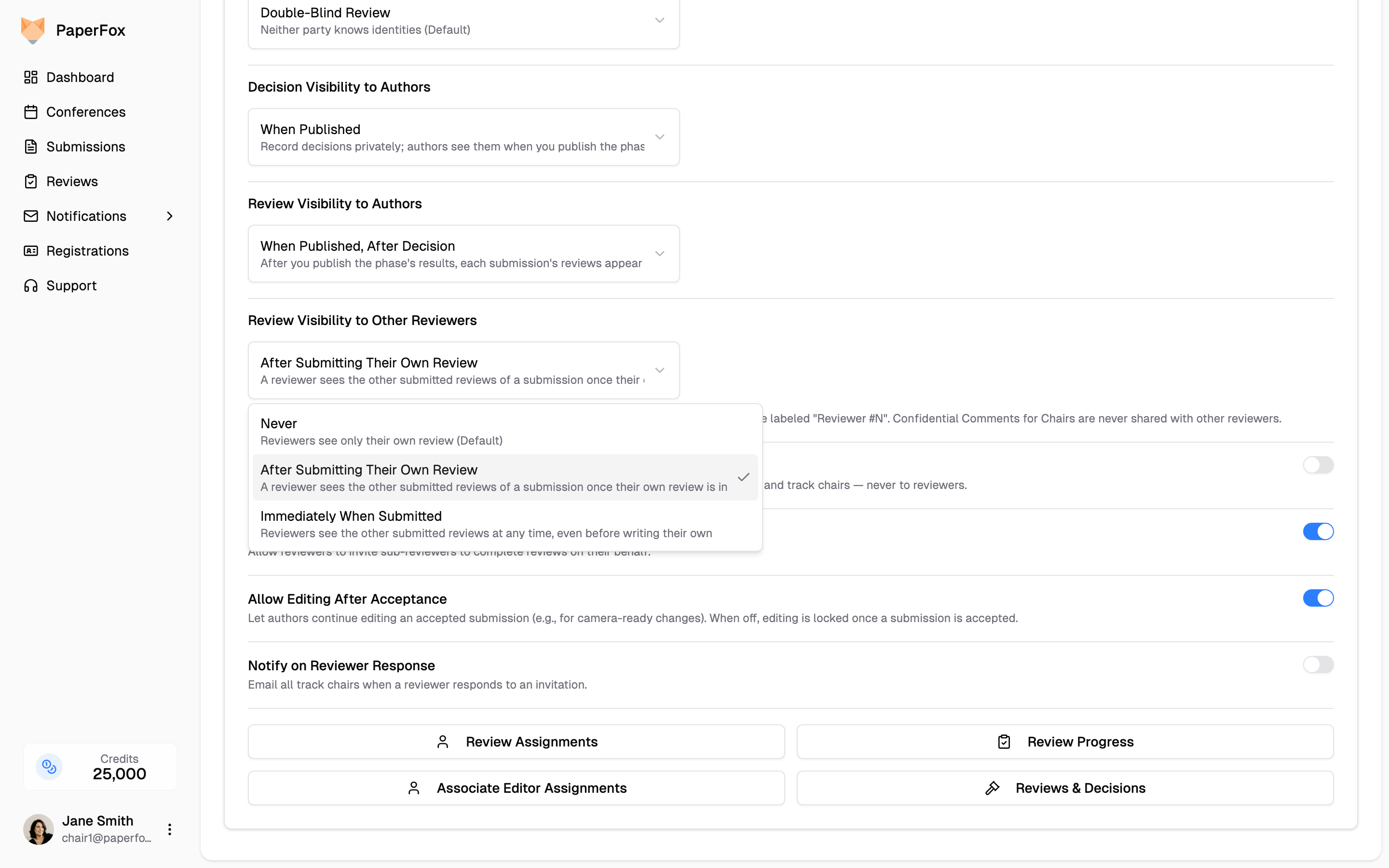Click the Submissions document icon
The height and width of the screenshot is (868, 1389).
coord(31,147)
